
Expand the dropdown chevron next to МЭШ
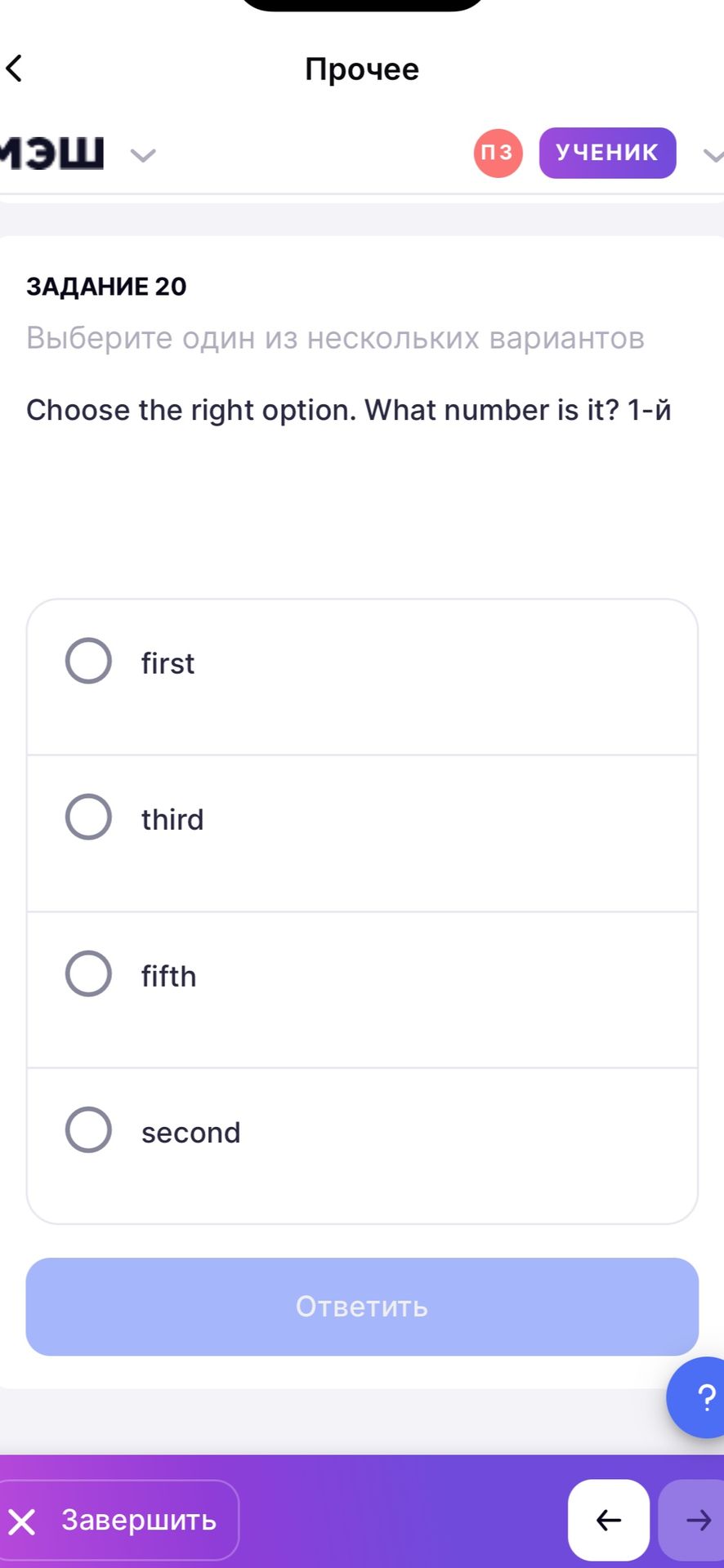pos(143,154)
